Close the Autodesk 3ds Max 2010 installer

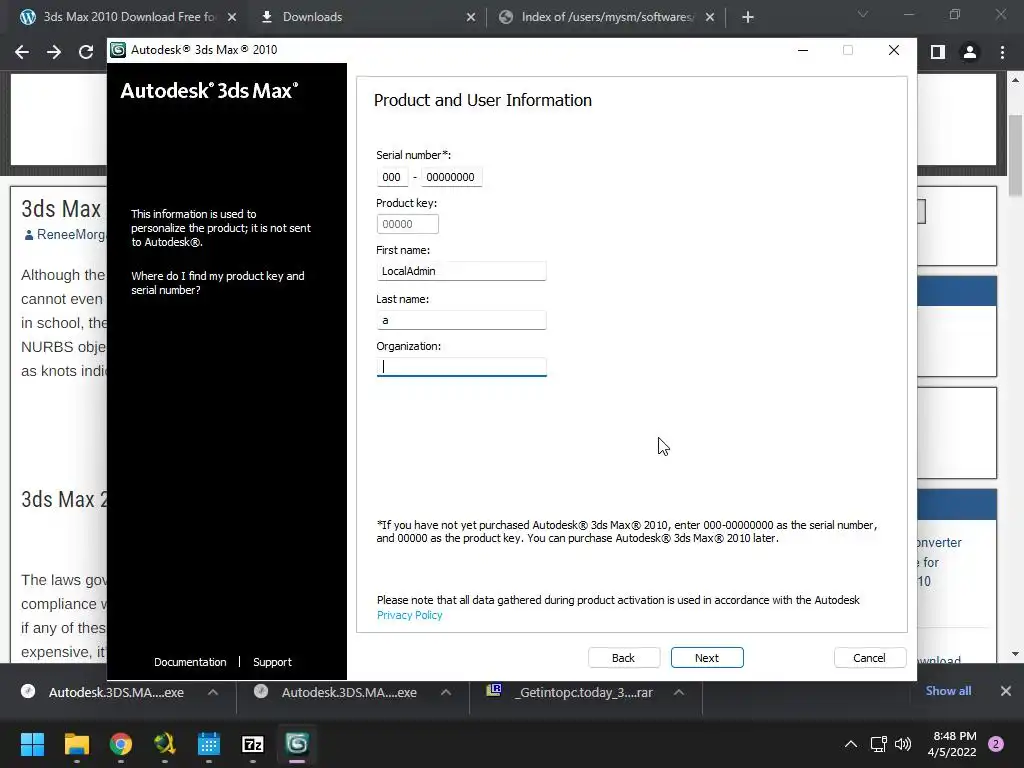(x=894, y=50)
